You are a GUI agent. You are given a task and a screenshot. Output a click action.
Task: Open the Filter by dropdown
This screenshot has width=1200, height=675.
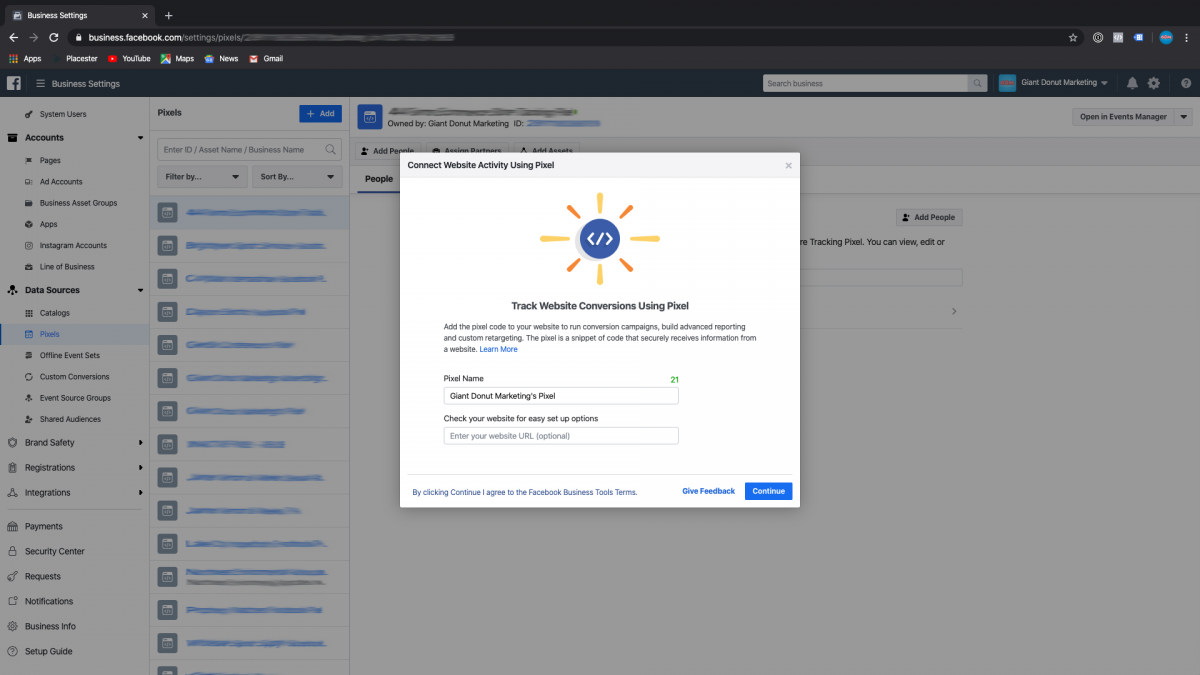coord(203,176)
